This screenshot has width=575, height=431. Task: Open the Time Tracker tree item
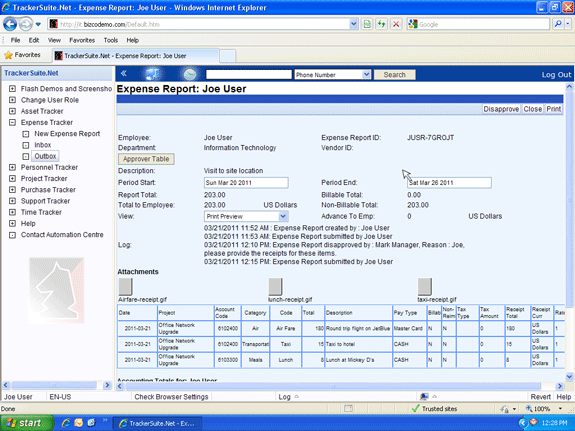(x=41, y=212)
